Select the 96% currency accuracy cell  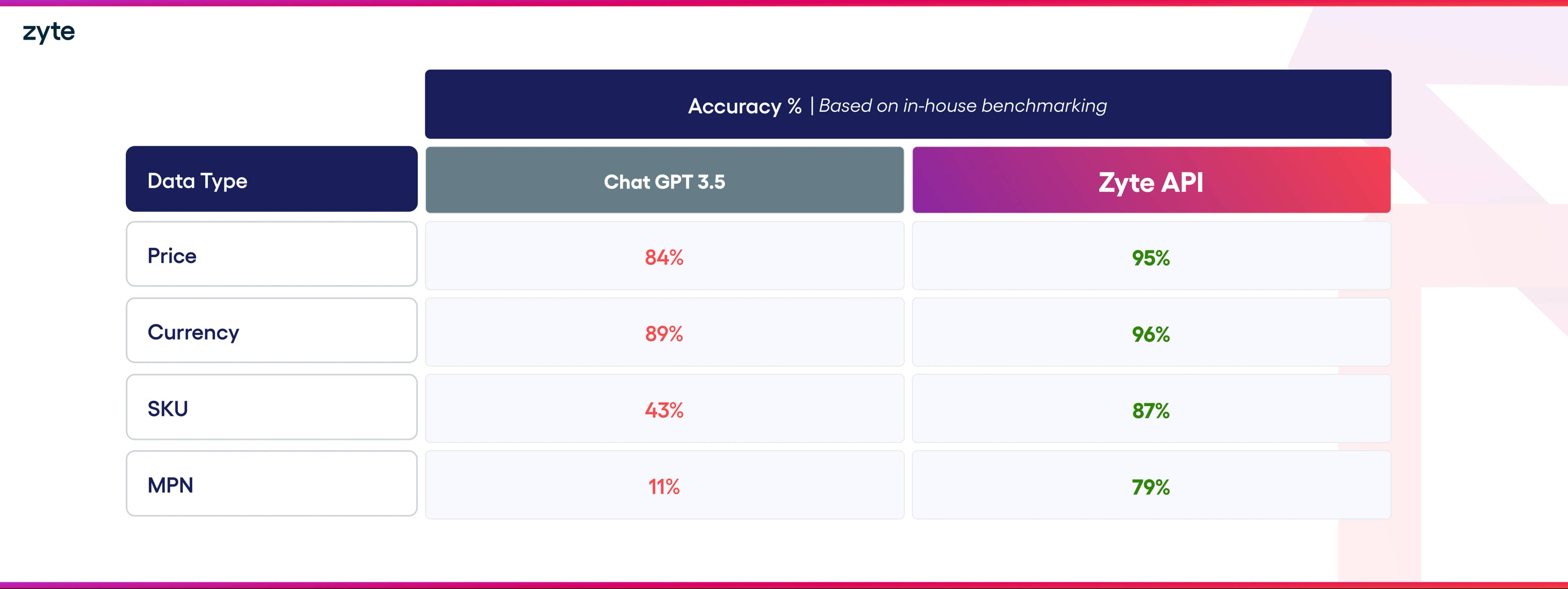[x=1150, y=333]
